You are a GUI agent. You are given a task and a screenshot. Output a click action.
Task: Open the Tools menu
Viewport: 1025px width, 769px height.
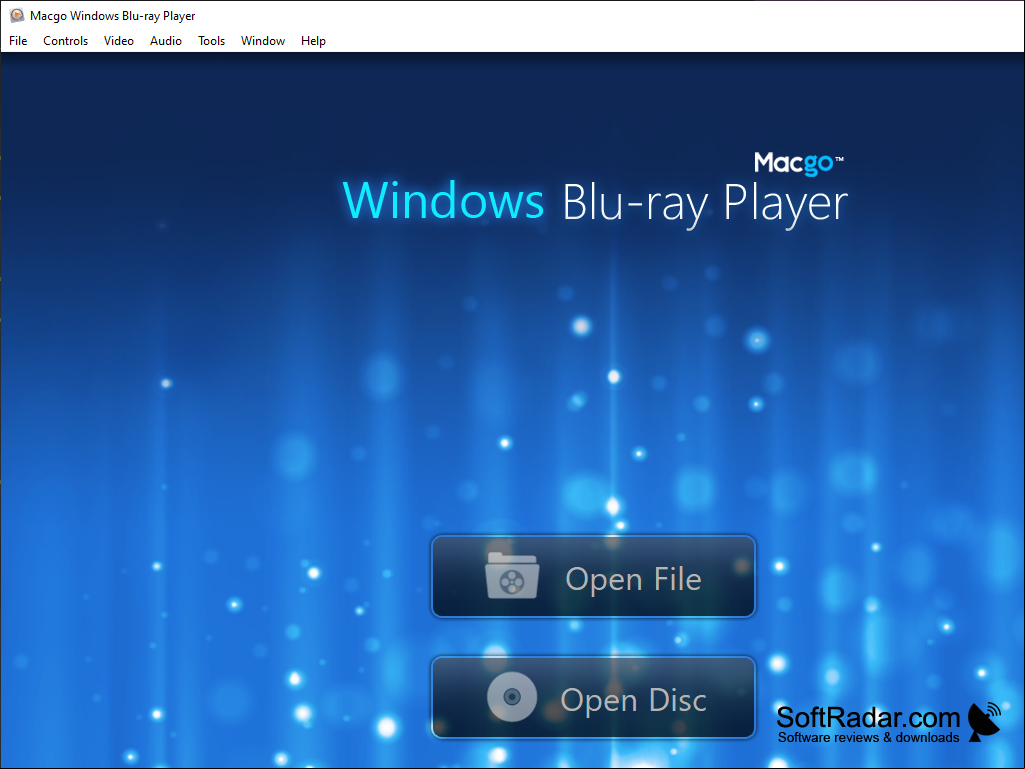tap(211, 41)
